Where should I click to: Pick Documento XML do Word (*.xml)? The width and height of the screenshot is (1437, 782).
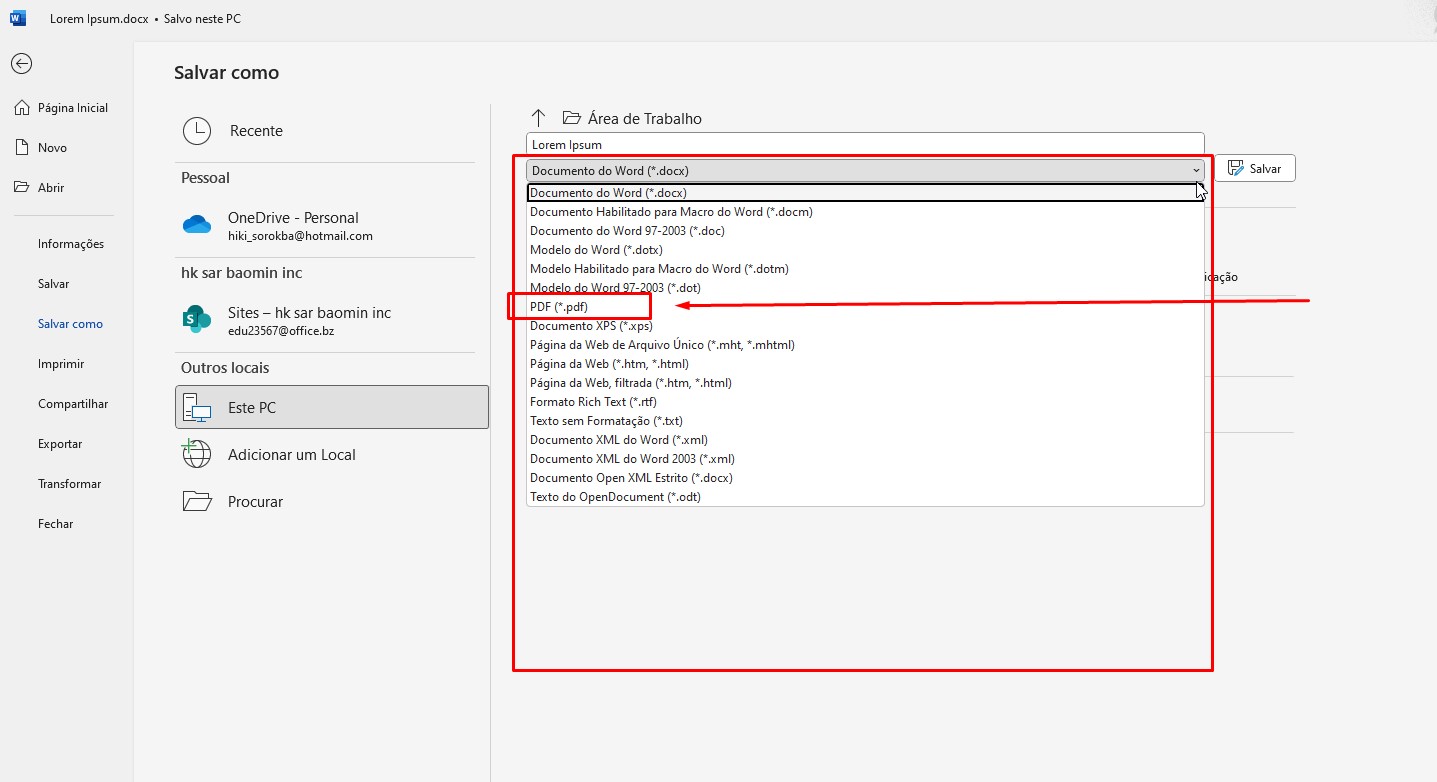pyautogui.click(x=865, y=440)
